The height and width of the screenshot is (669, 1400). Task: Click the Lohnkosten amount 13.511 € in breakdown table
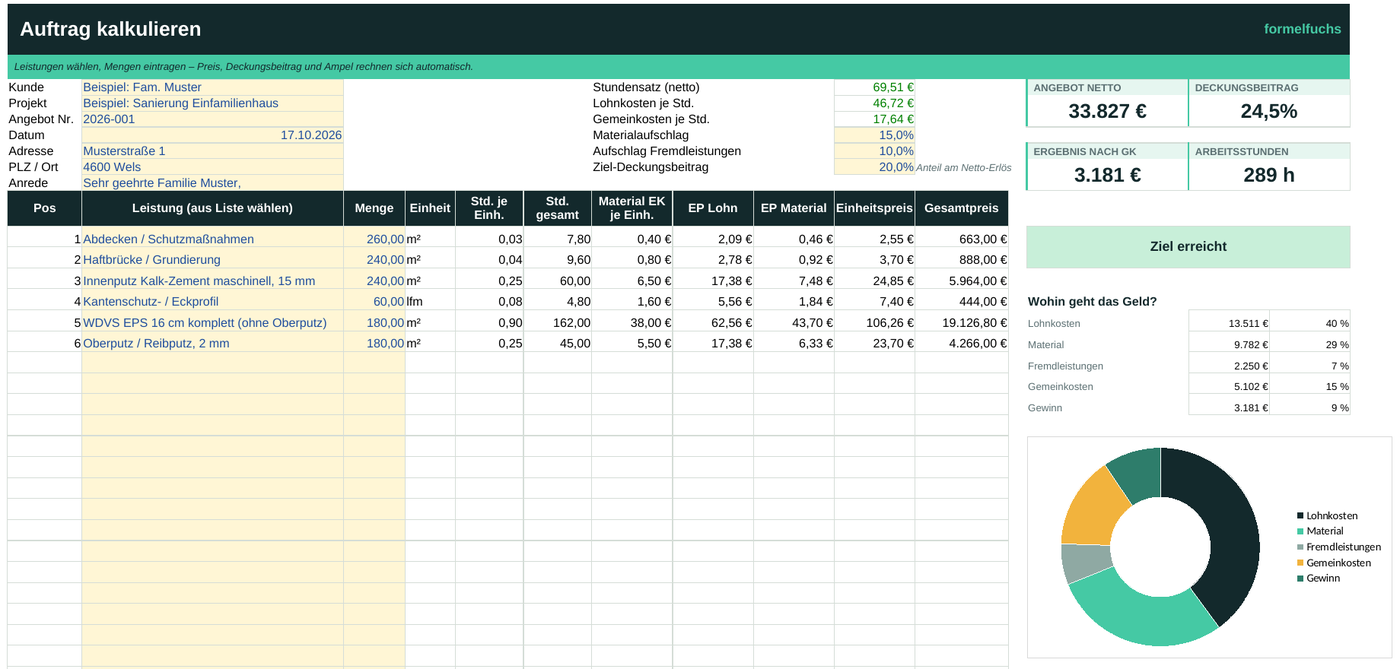(1229, 323)
